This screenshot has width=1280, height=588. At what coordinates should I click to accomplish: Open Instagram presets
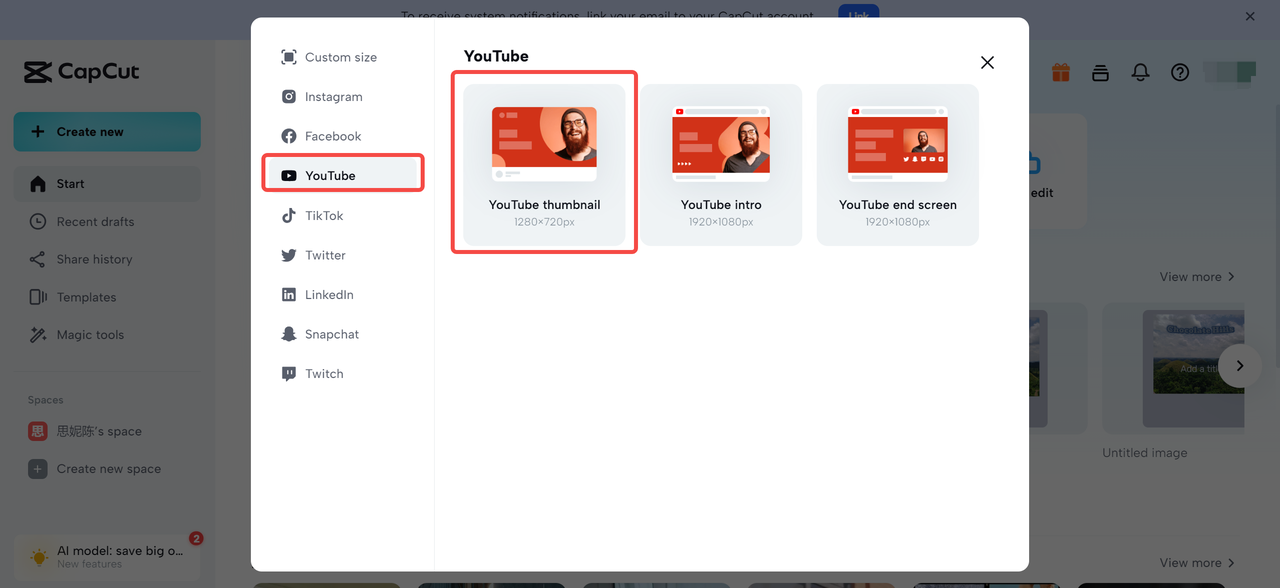click(x=342, y=97)
